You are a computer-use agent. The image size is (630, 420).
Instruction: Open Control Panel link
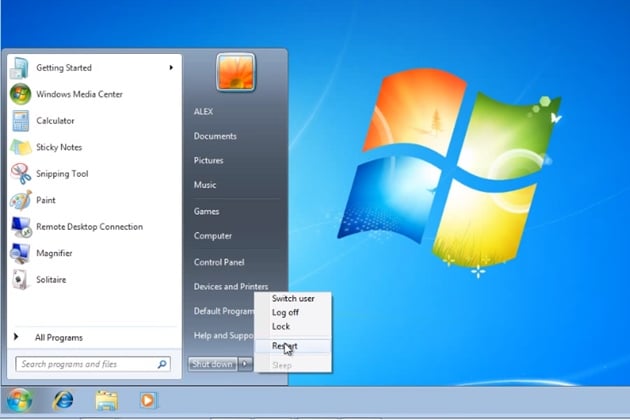point(219,262)
